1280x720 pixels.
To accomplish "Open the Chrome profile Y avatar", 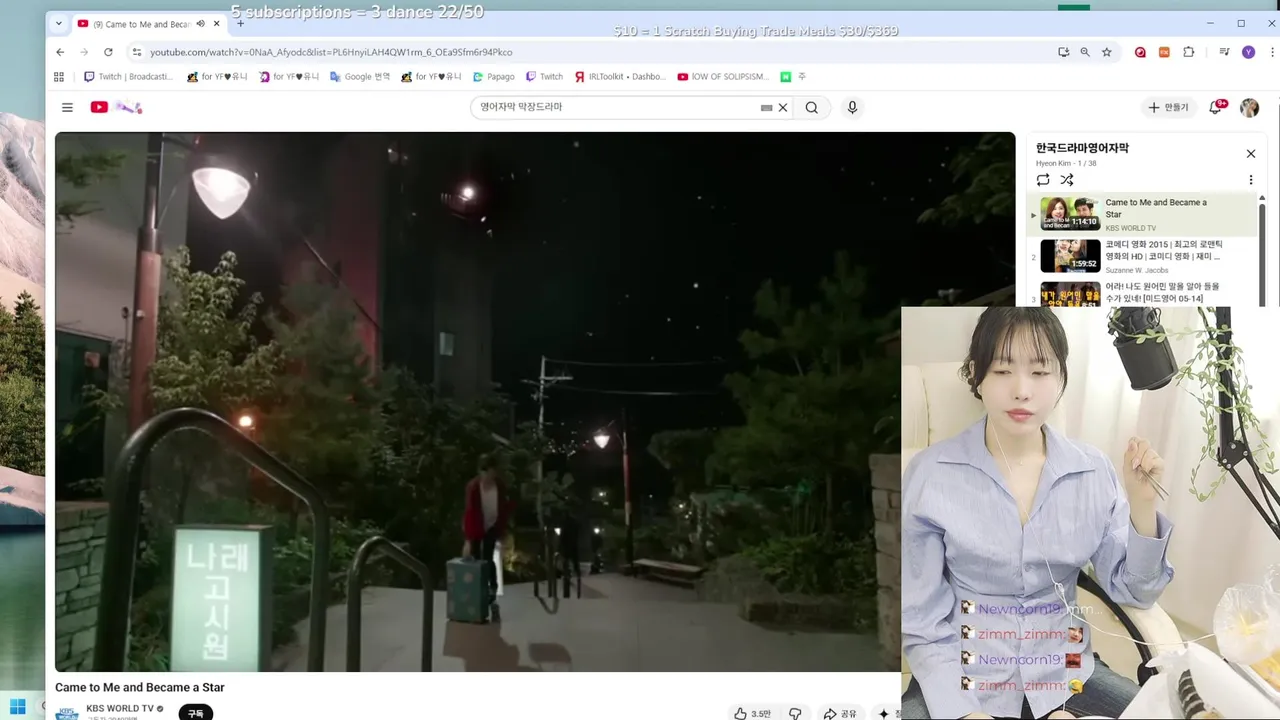I will (x=1248, y=52).
